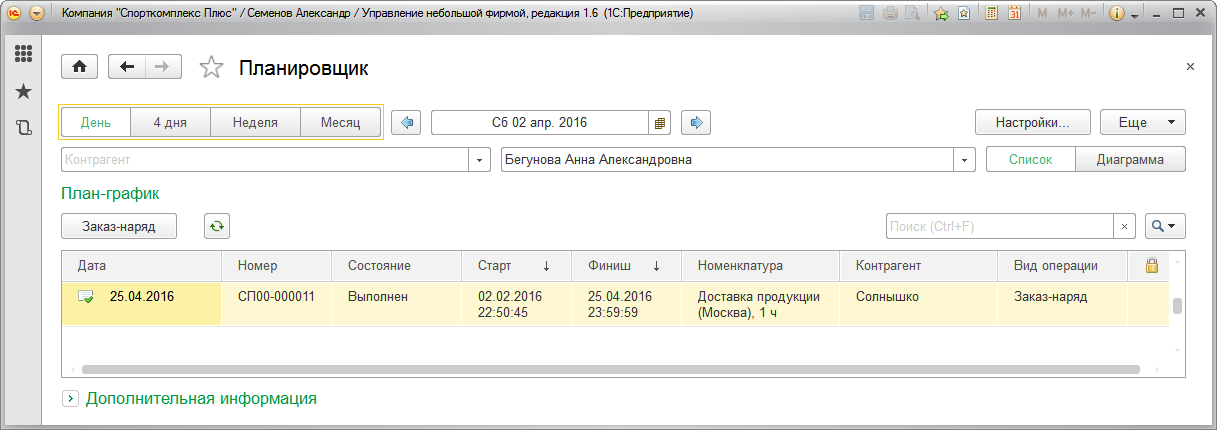Sort by Номенклатура column header
1217x430 pixels.
[761, 266]
